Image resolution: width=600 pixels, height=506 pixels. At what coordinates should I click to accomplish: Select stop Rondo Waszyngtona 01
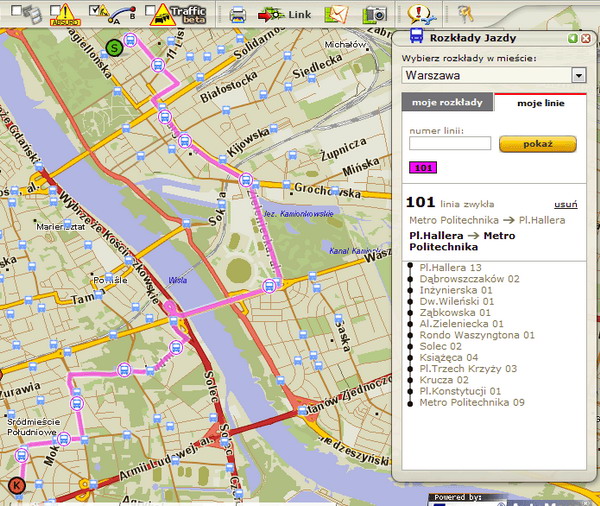coord(477,335)
